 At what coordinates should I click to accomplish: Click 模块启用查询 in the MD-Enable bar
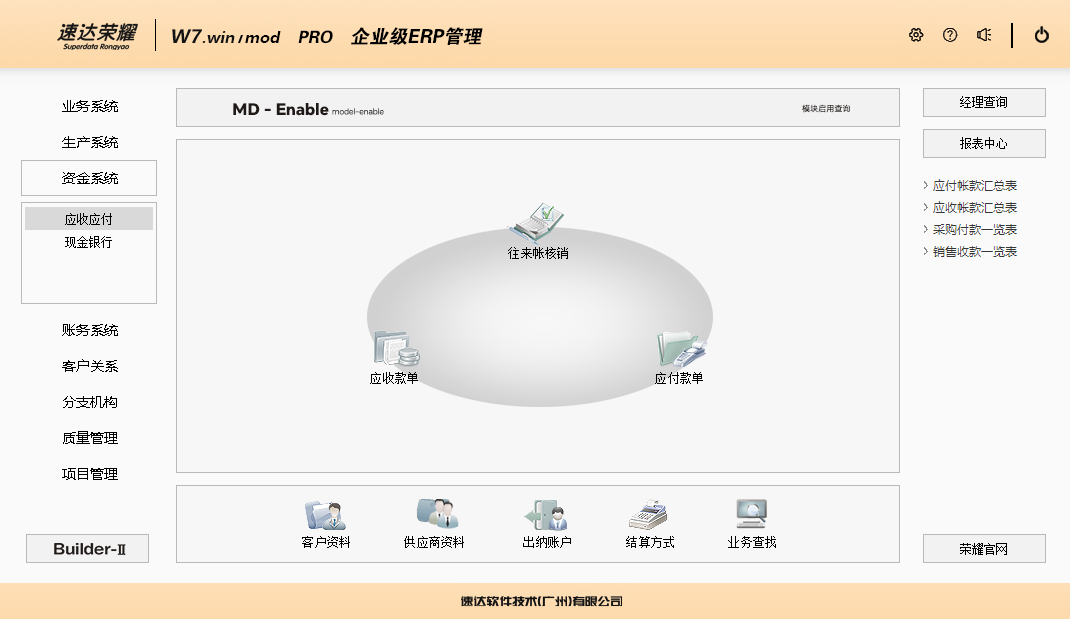point(826,109)
